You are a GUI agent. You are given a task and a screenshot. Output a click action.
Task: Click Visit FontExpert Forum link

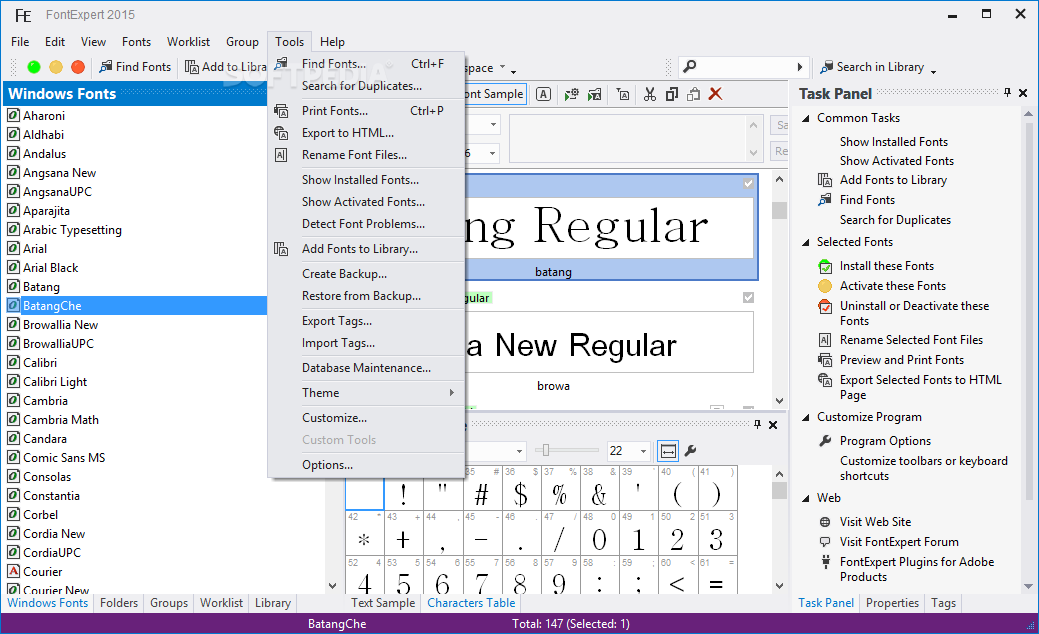point(899,542)
